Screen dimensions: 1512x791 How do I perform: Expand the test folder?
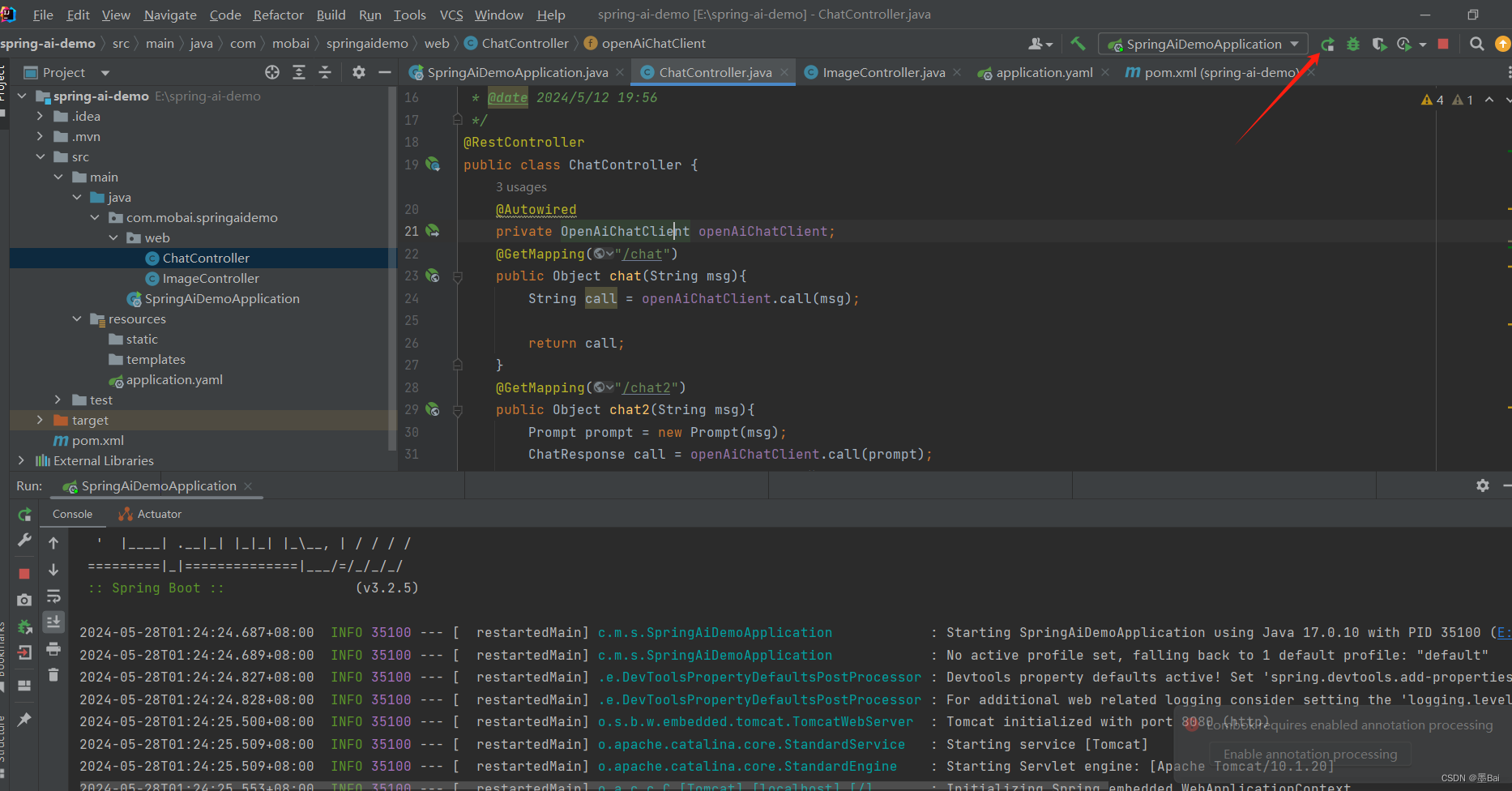[58, 400]
